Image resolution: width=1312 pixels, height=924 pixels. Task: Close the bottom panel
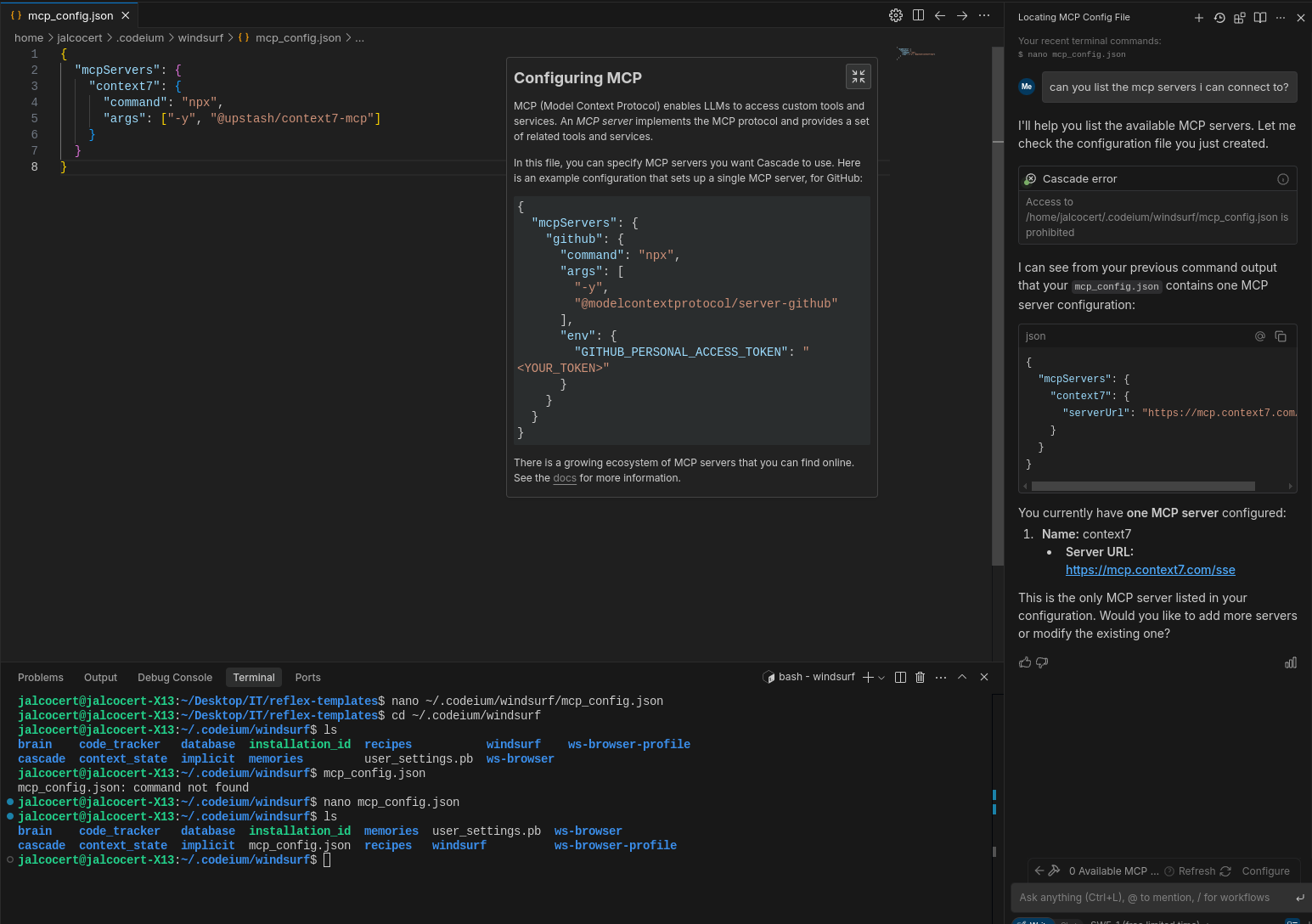984,677
